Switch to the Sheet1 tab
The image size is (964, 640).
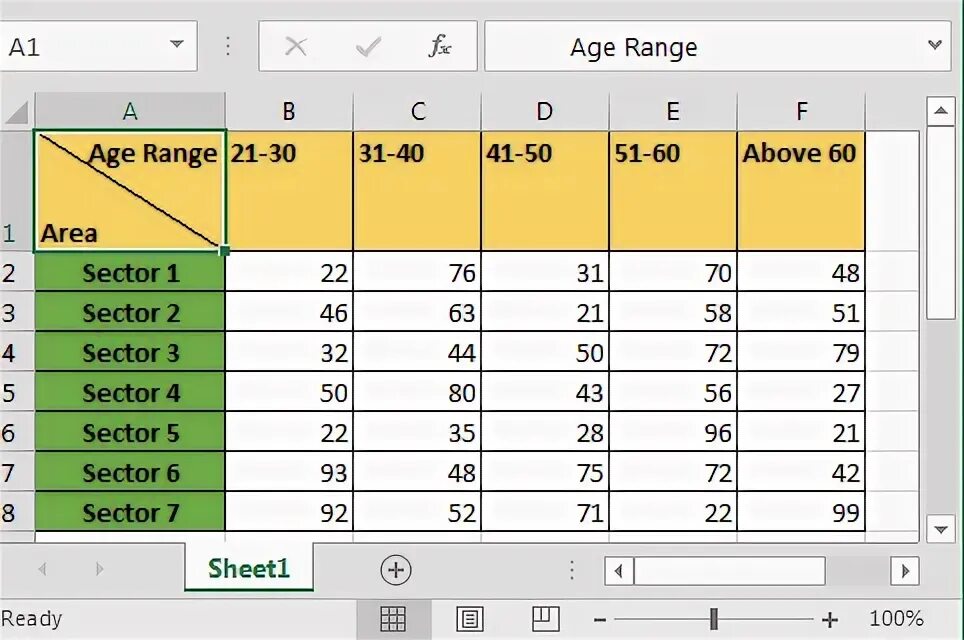pyautogui.click(x=248, y=567)
